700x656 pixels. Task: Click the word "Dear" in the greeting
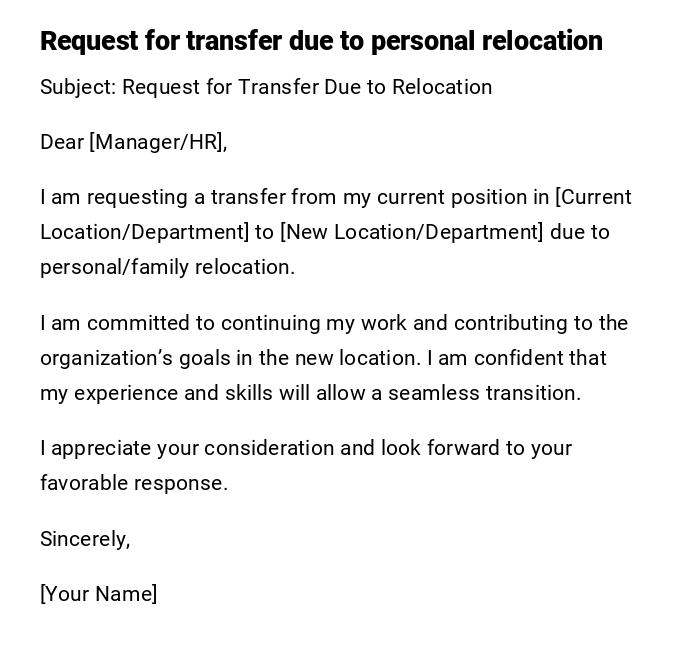pos(62,142)
